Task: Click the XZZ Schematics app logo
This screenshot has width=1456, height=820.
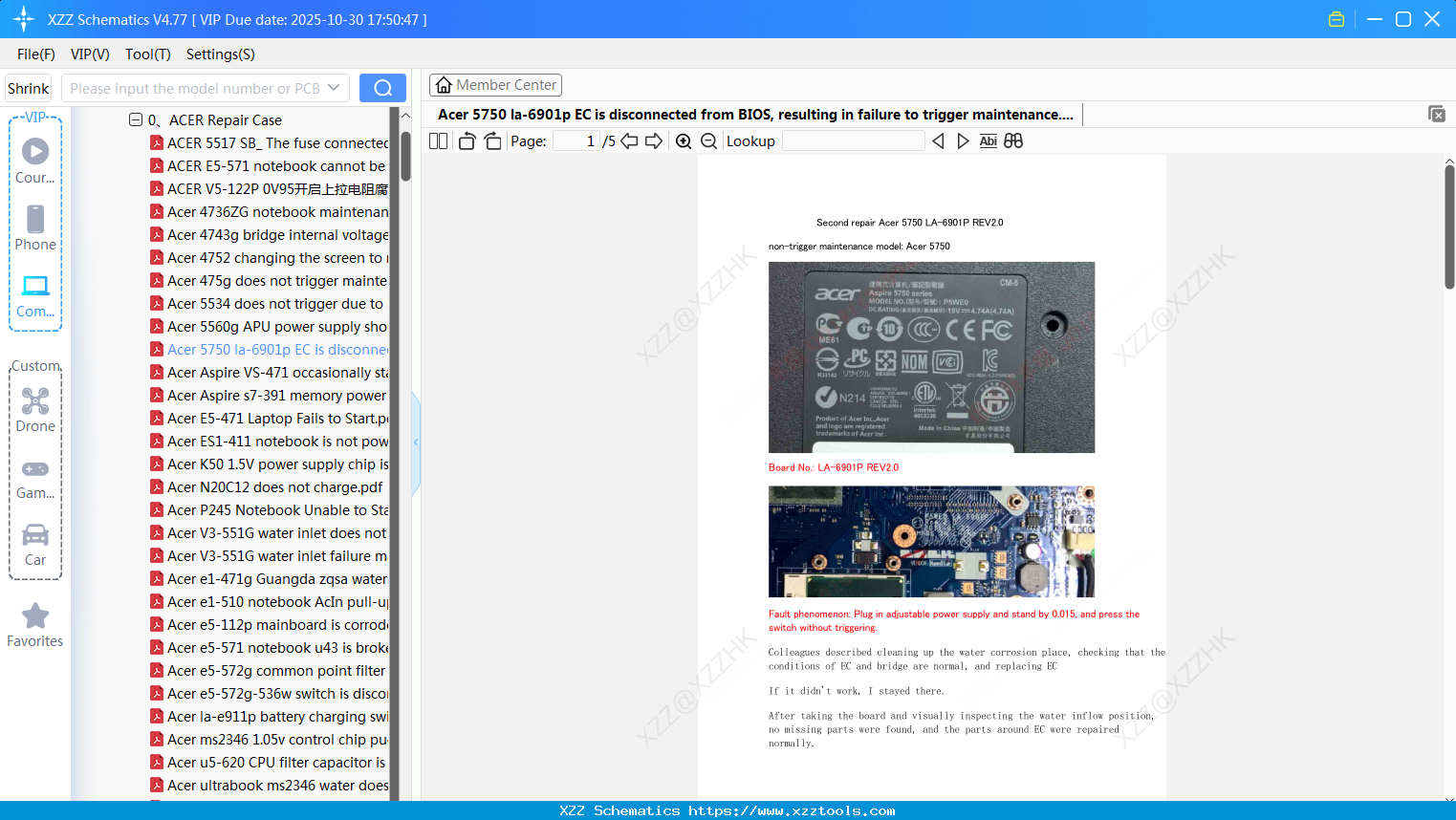Action: coord(23,19)
